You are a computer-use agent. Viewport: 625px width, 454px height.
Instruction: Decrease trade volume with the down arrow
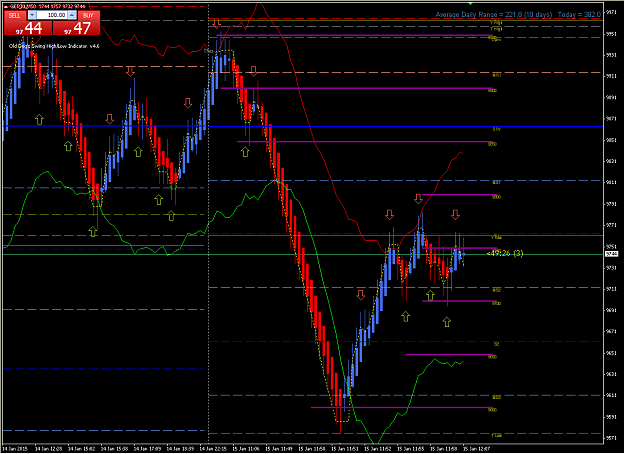pyautogui.click(x=32, y=15)
